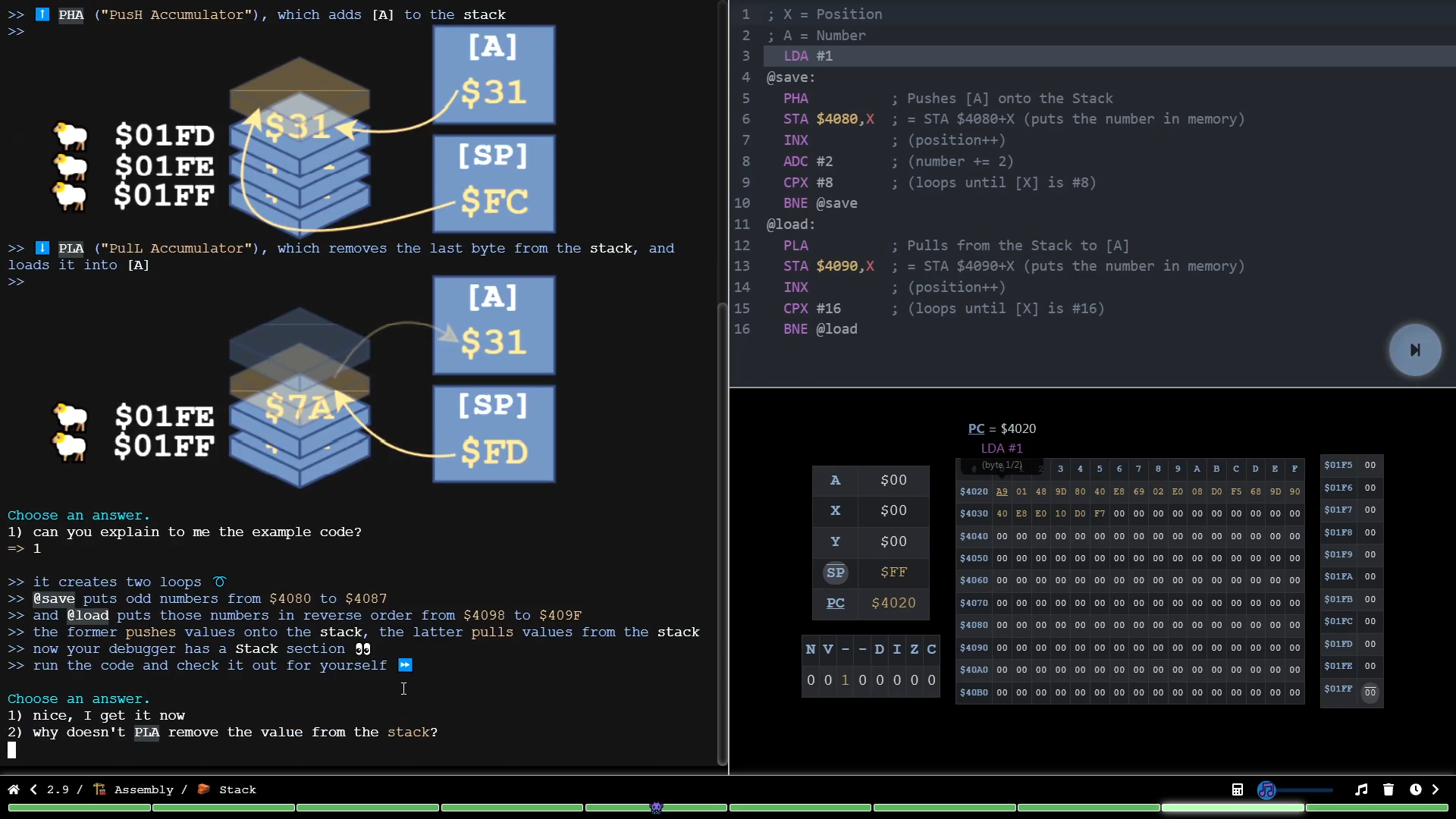Click the home icon in bottom bar
Image resolution: width=1456 pixels, height=819 pixels.
pos(13,789)
